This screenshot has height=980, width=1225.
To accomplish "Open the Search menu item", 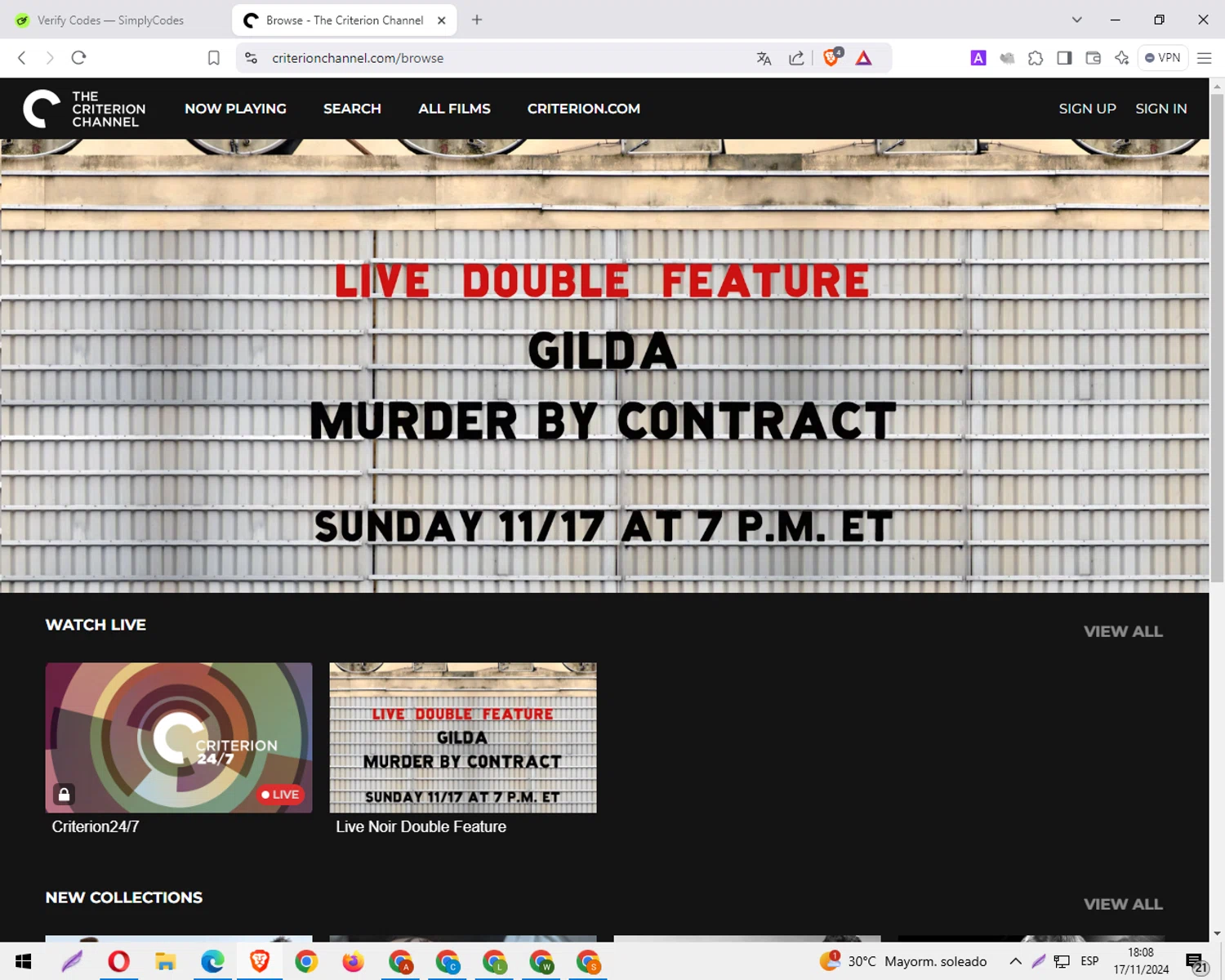I will (x=352, y=109).
